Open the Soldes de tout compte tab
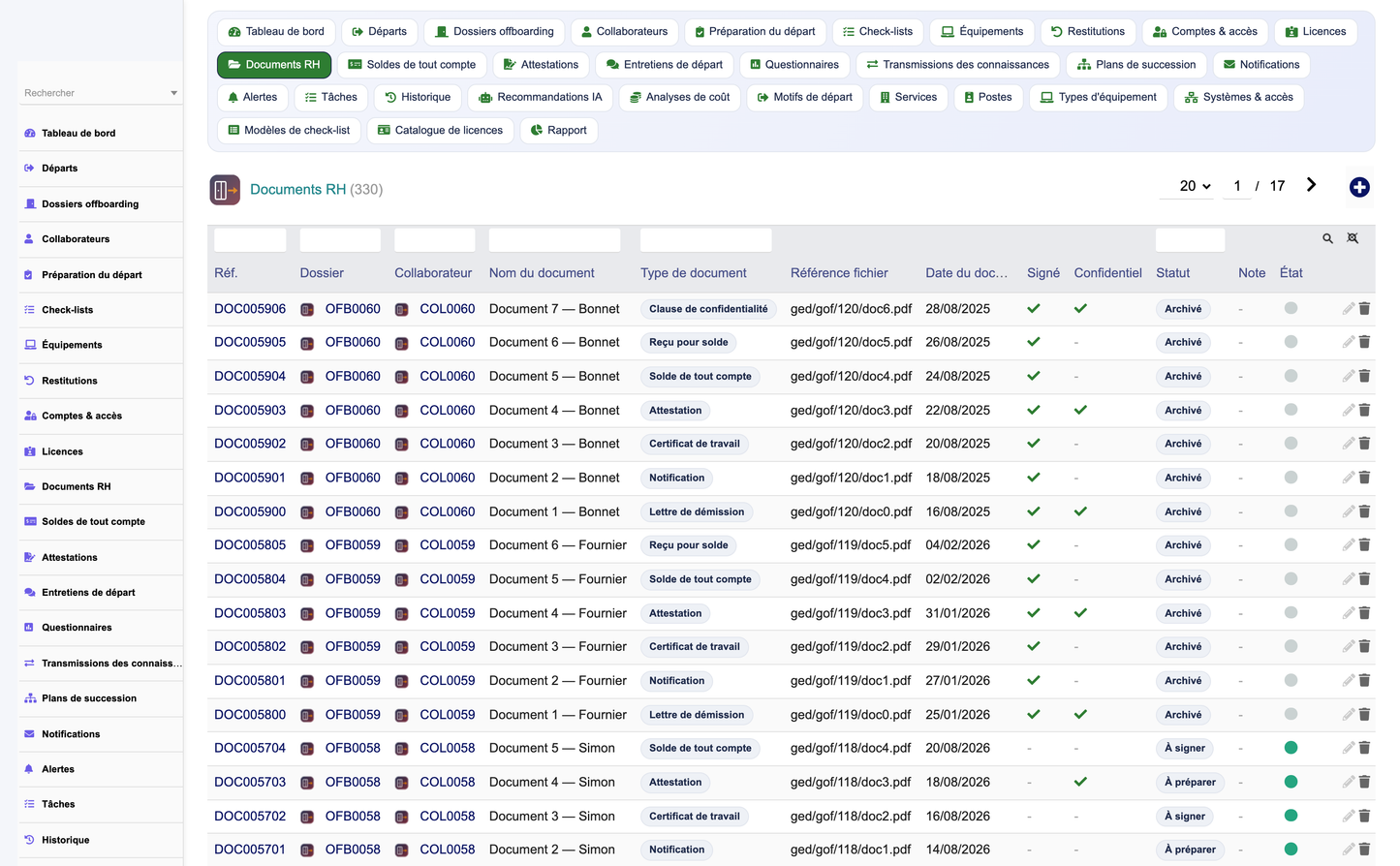The width and height of the screenshot is (1400, 866). (x=412, y=65)
